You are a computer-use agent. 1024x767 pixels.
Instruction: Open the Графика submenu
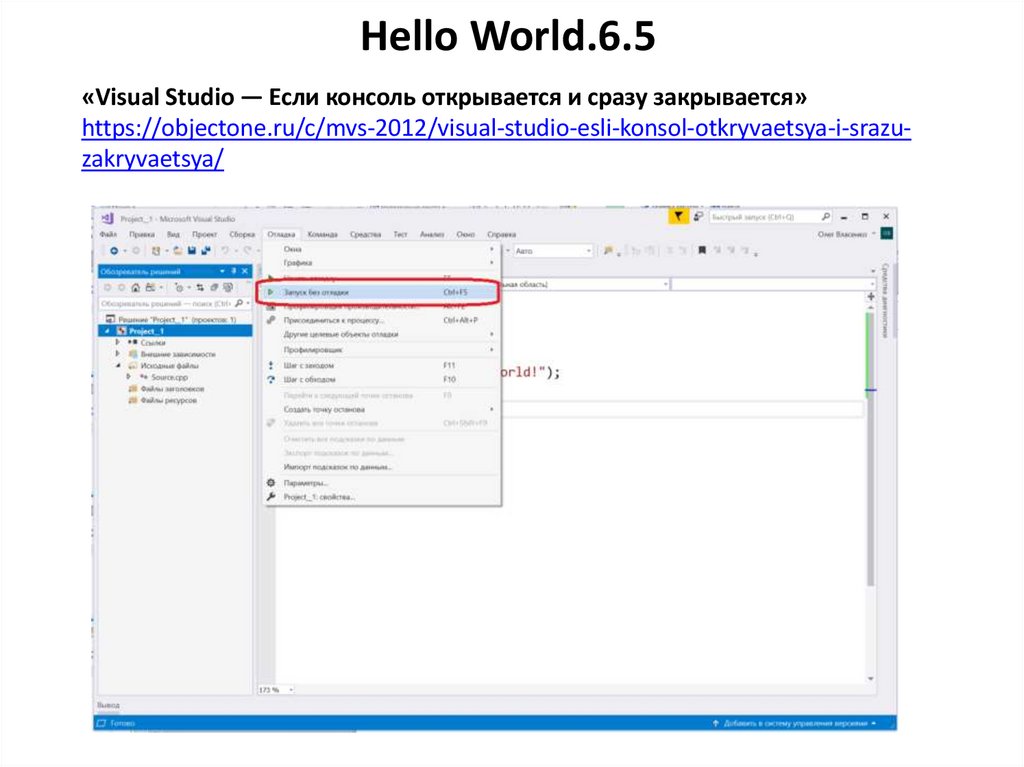[x=380, y=263]
